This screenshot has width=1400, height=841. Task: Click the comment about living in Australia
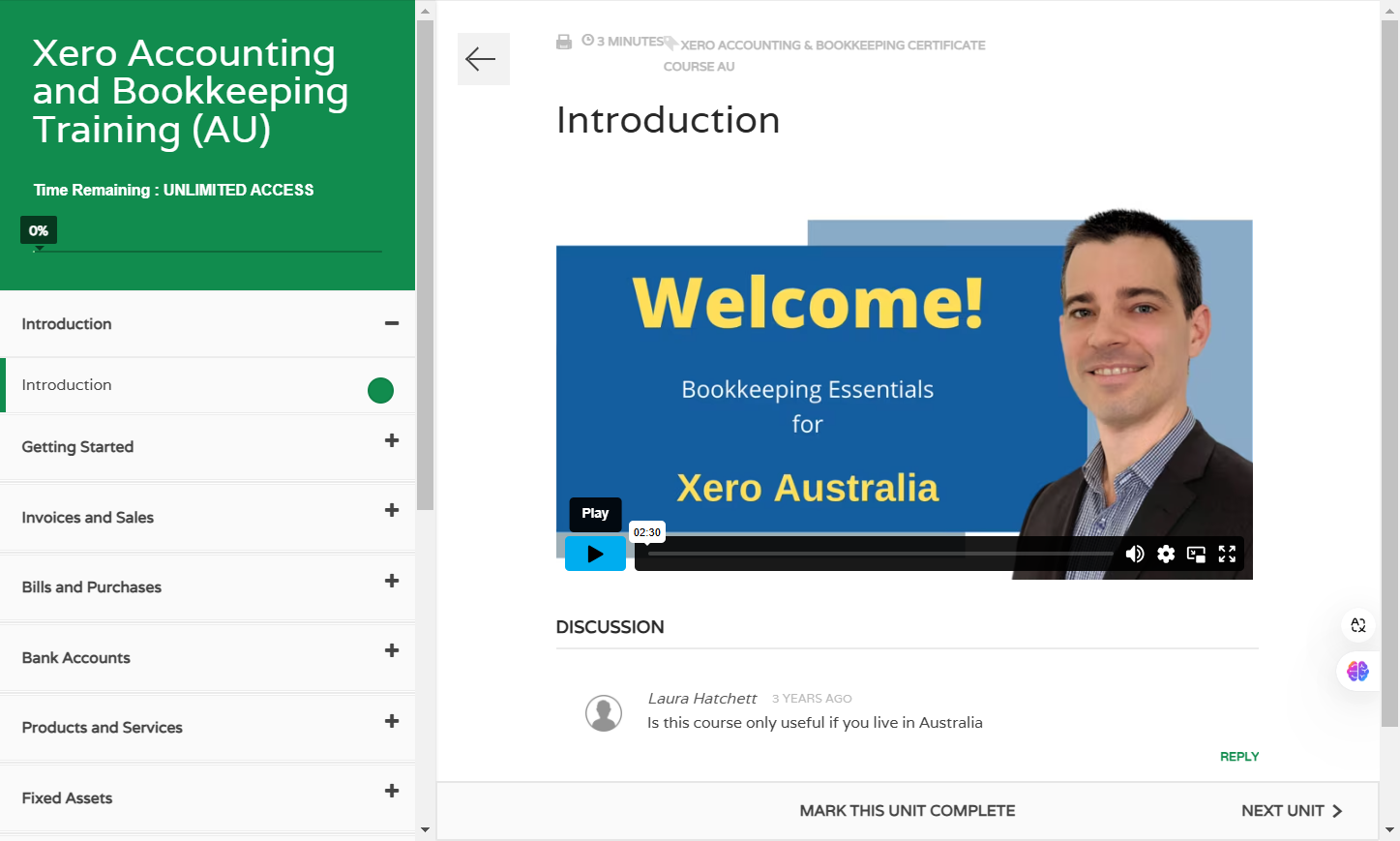(815, 723)
